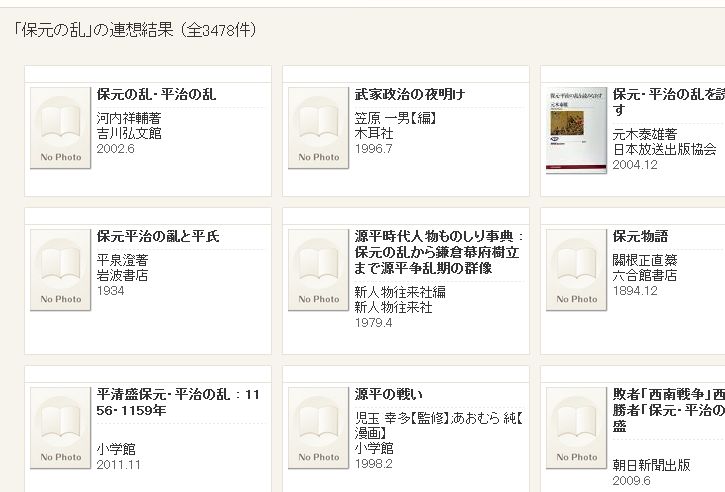Click No Photo thumbnail for 保元平治の亂と平氏
This screenshot has width=725, height=492.
(61, 270)
